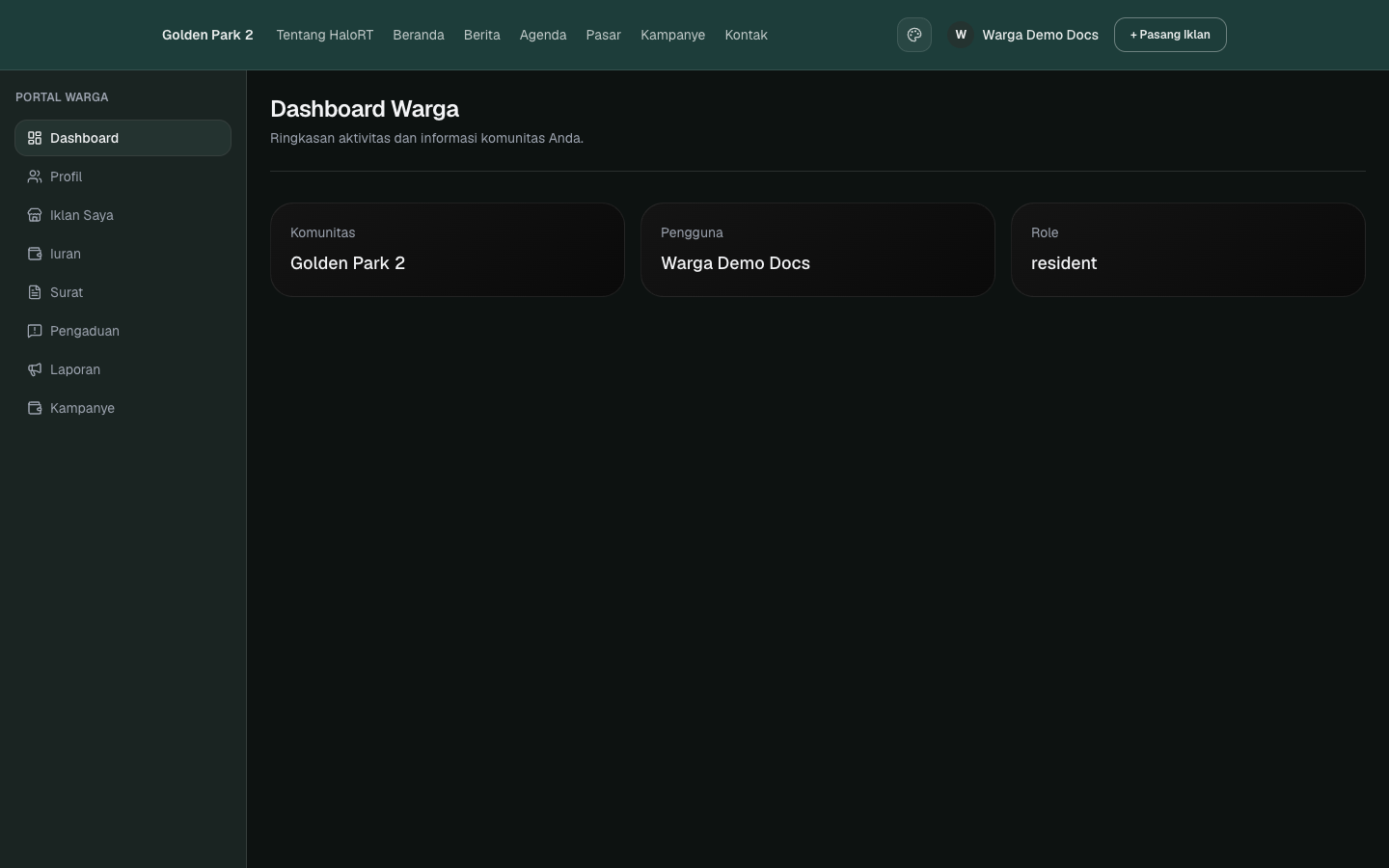Click the Role card
This screenshot has width=1389, height=868.
click(1188, 250)
